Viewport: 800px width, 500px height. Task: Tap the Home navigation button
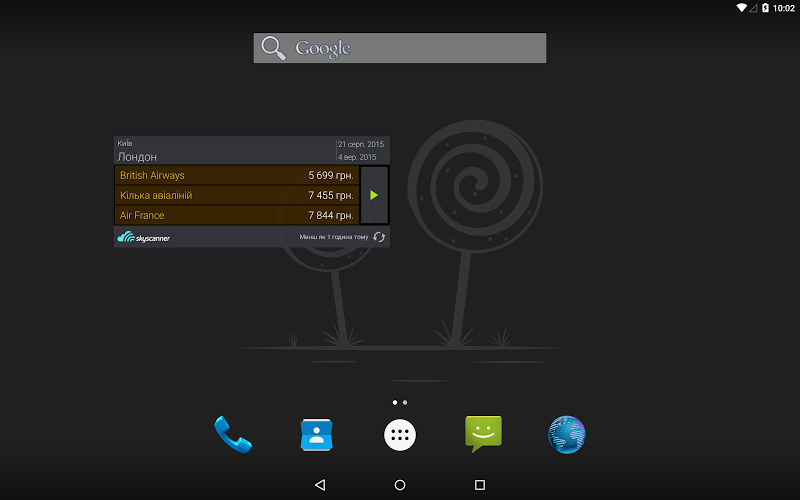pyautogui.click(x=400, y=485)
